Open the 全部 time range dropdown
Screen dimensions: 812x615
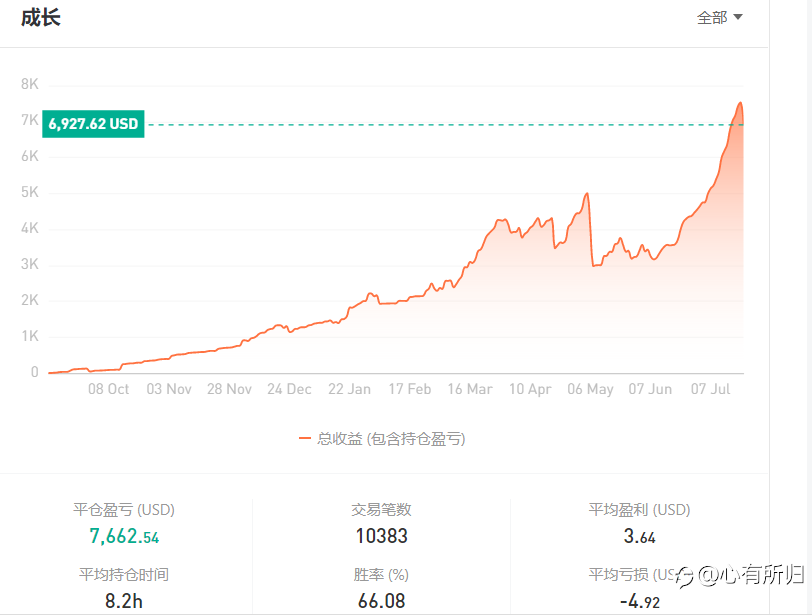pos(719,17)
